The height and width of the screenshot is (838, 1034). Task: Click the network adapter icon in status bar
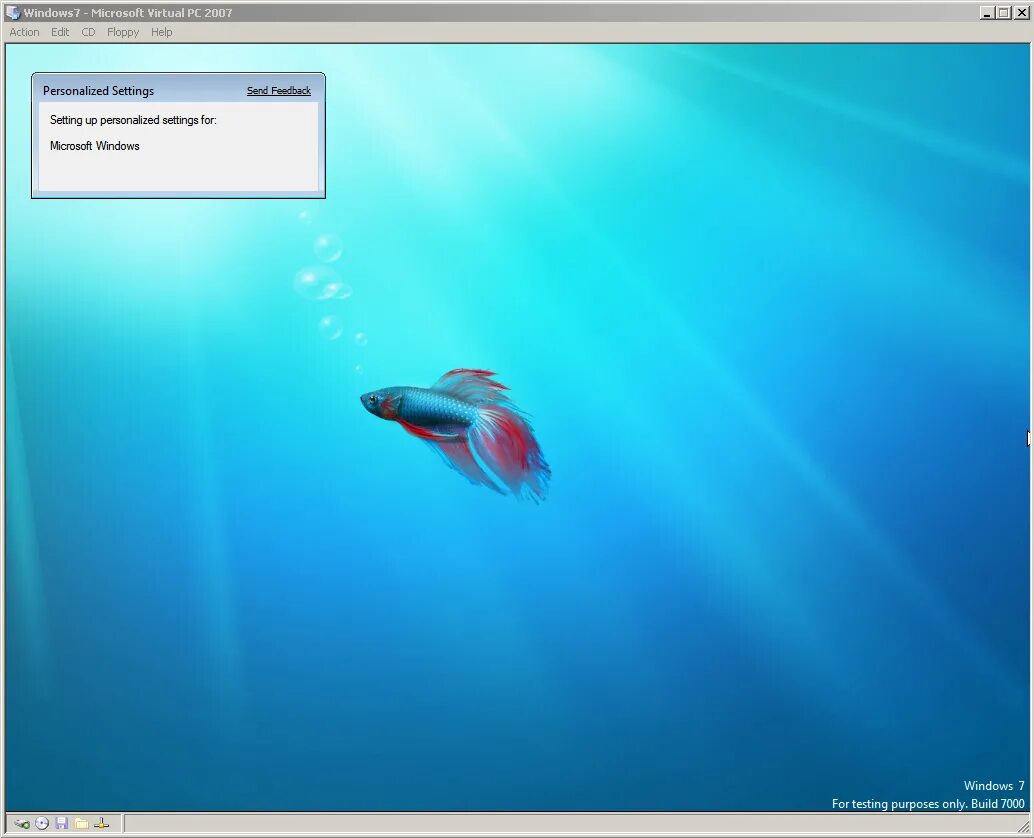102,823
